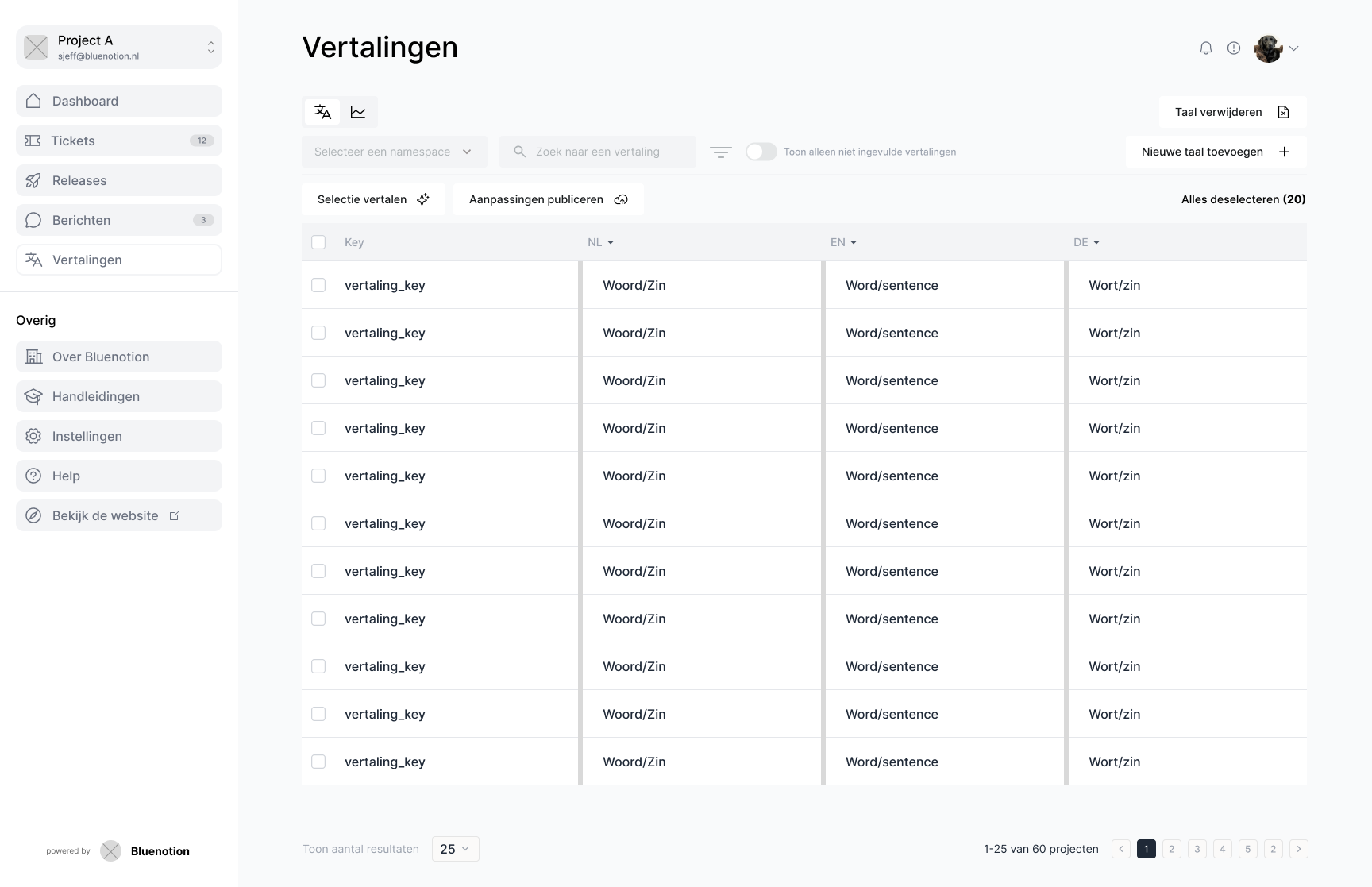Open the results-per-page dropdown showing 25

(455, 849)
